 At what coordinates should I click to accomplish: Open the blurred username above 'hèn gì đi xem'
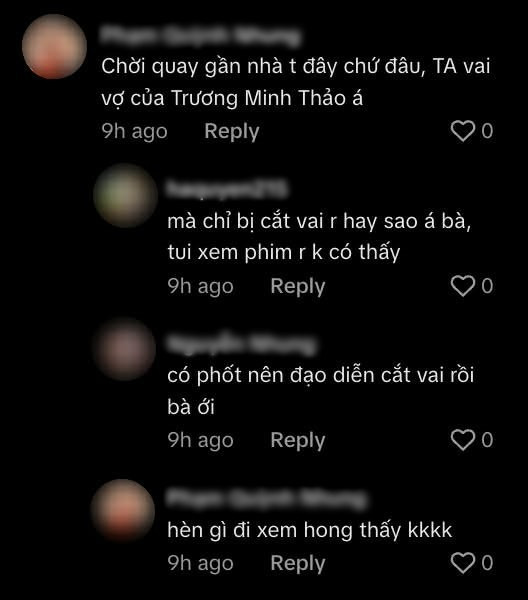coord(267,499)
